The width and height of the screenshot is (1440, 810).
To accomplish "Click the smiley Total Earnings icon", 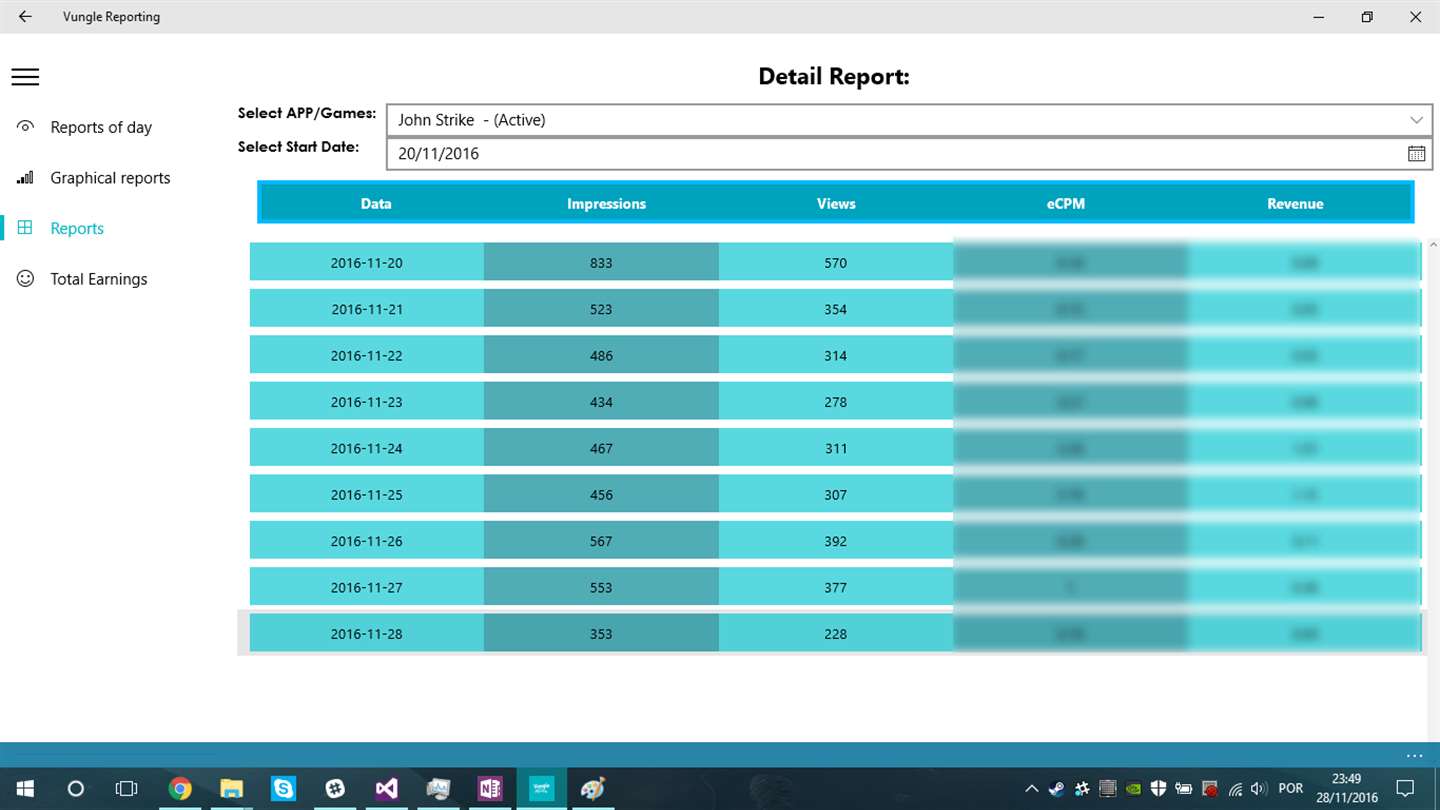I will tap(25, 279).
